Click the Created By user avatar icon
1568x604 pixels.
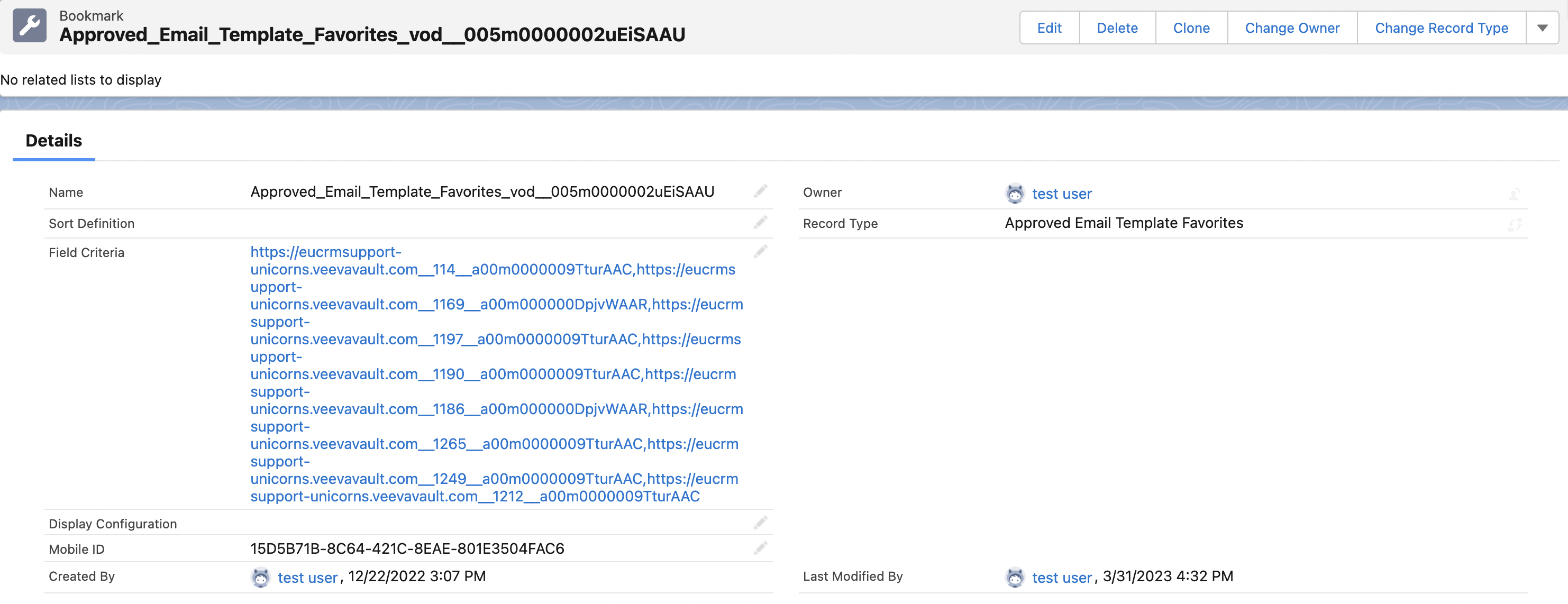(x=260, y=576)
